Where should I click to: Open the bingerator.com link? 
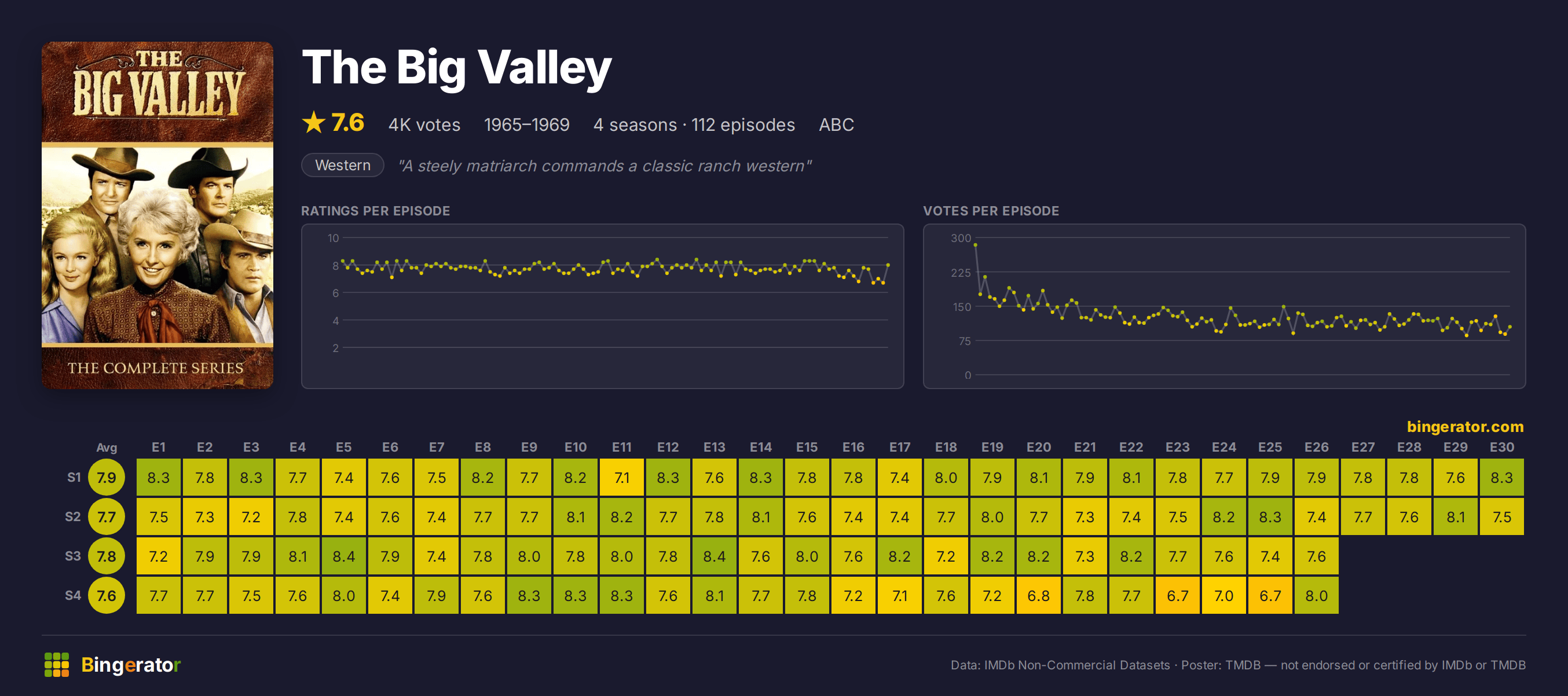tap(1464, 426)
